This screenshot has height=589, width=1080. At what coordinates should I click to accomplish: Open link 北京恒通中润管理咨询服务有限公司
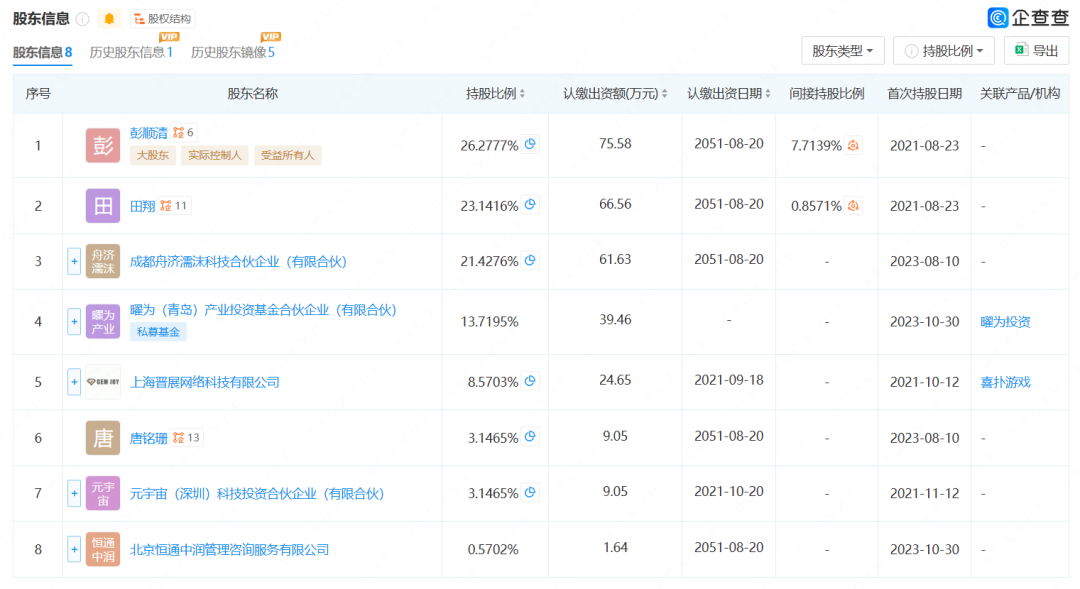(229, 549)
